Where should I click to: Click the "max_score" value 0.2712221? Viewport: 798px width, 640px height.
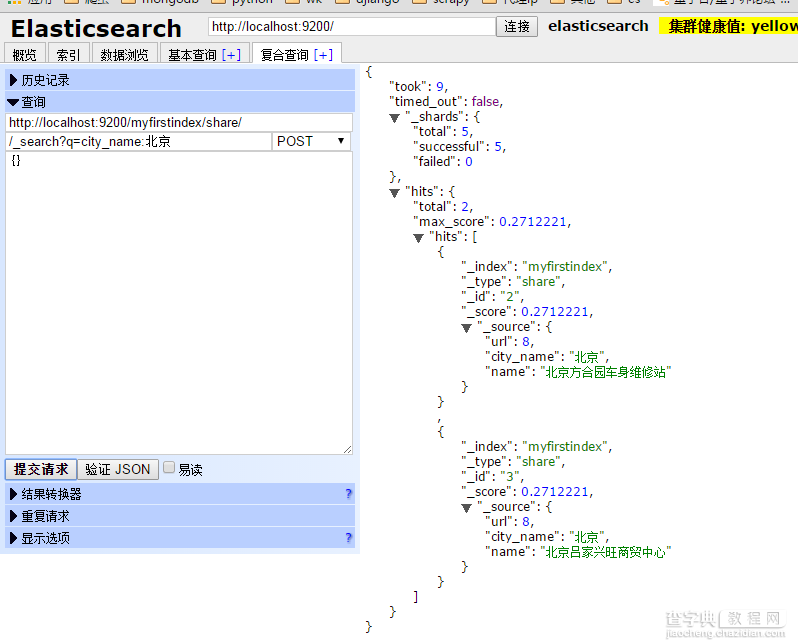point(532,222)
